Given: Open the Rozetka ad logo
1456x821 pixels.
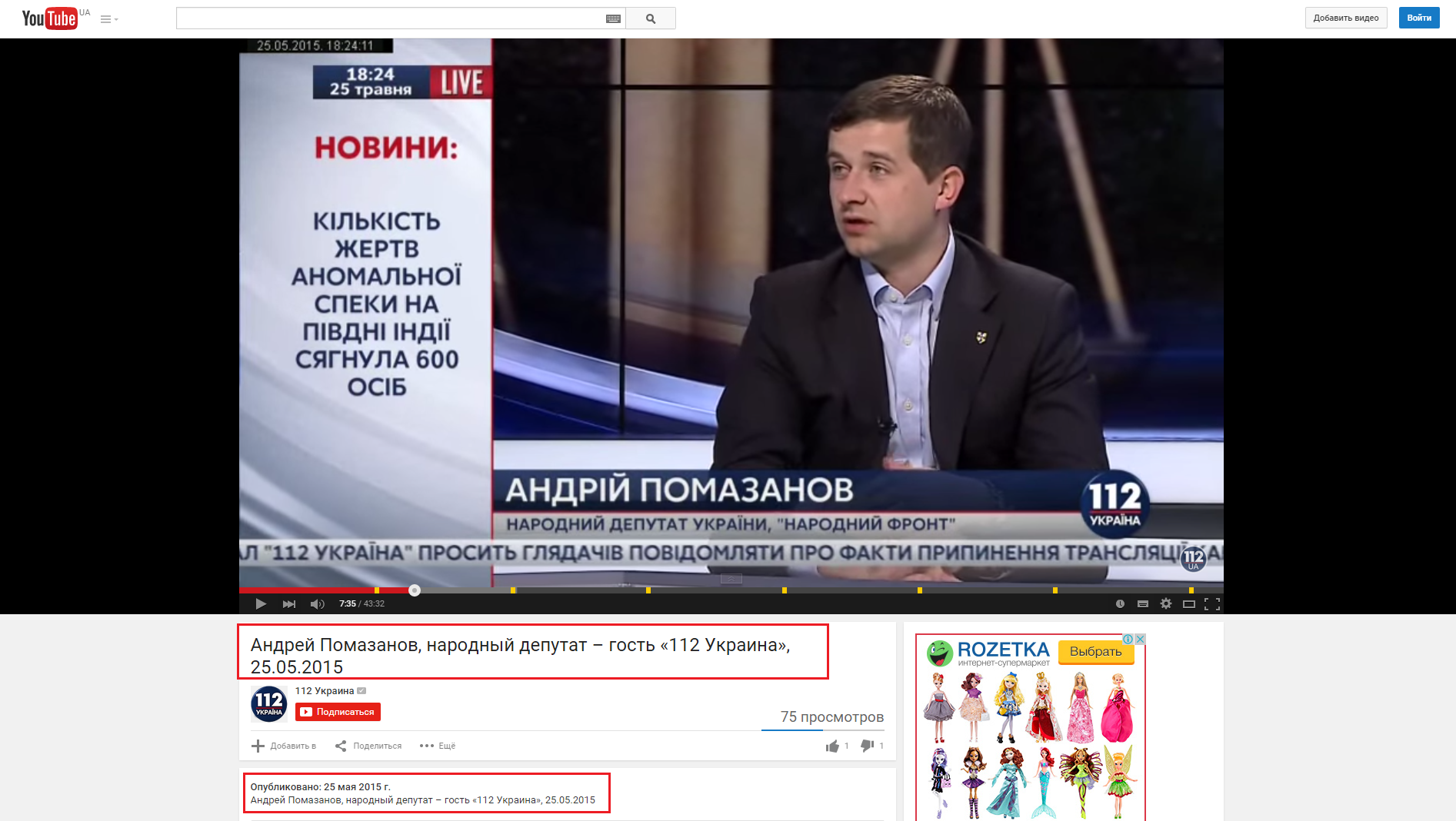Looking at the screenshot, I should [x=988, y=653].
